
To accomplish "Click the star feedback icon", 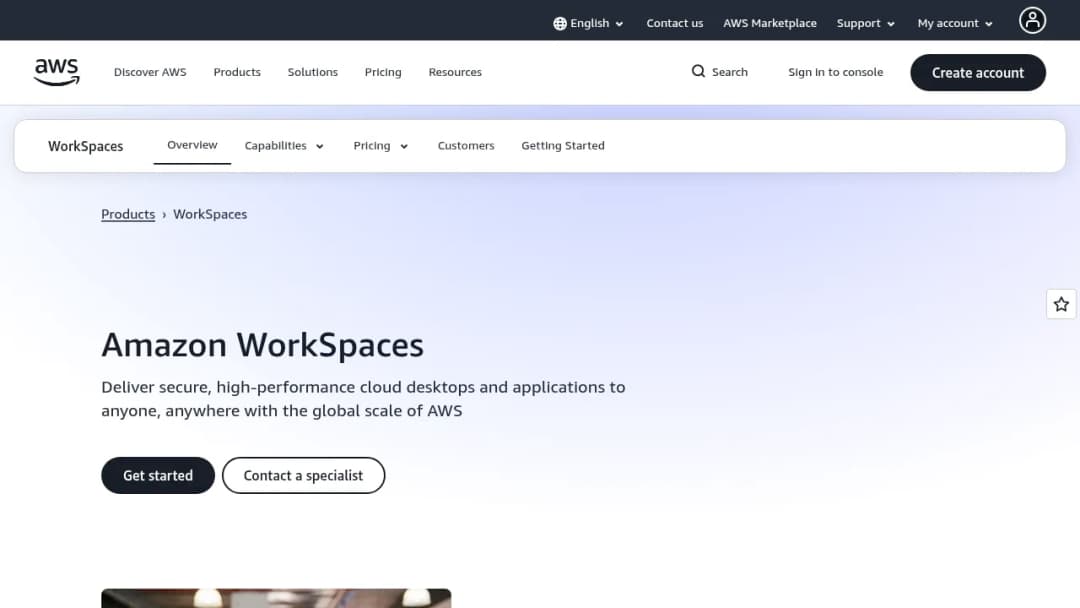I will [1061, 304].
